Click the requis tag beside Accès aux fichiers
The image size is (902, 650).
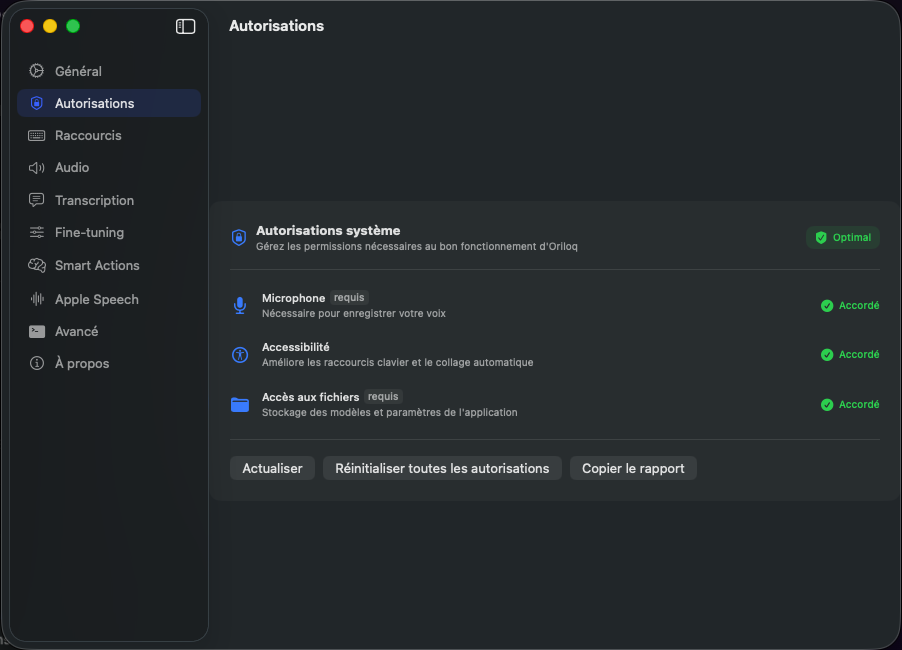click(x=383, y=396)
